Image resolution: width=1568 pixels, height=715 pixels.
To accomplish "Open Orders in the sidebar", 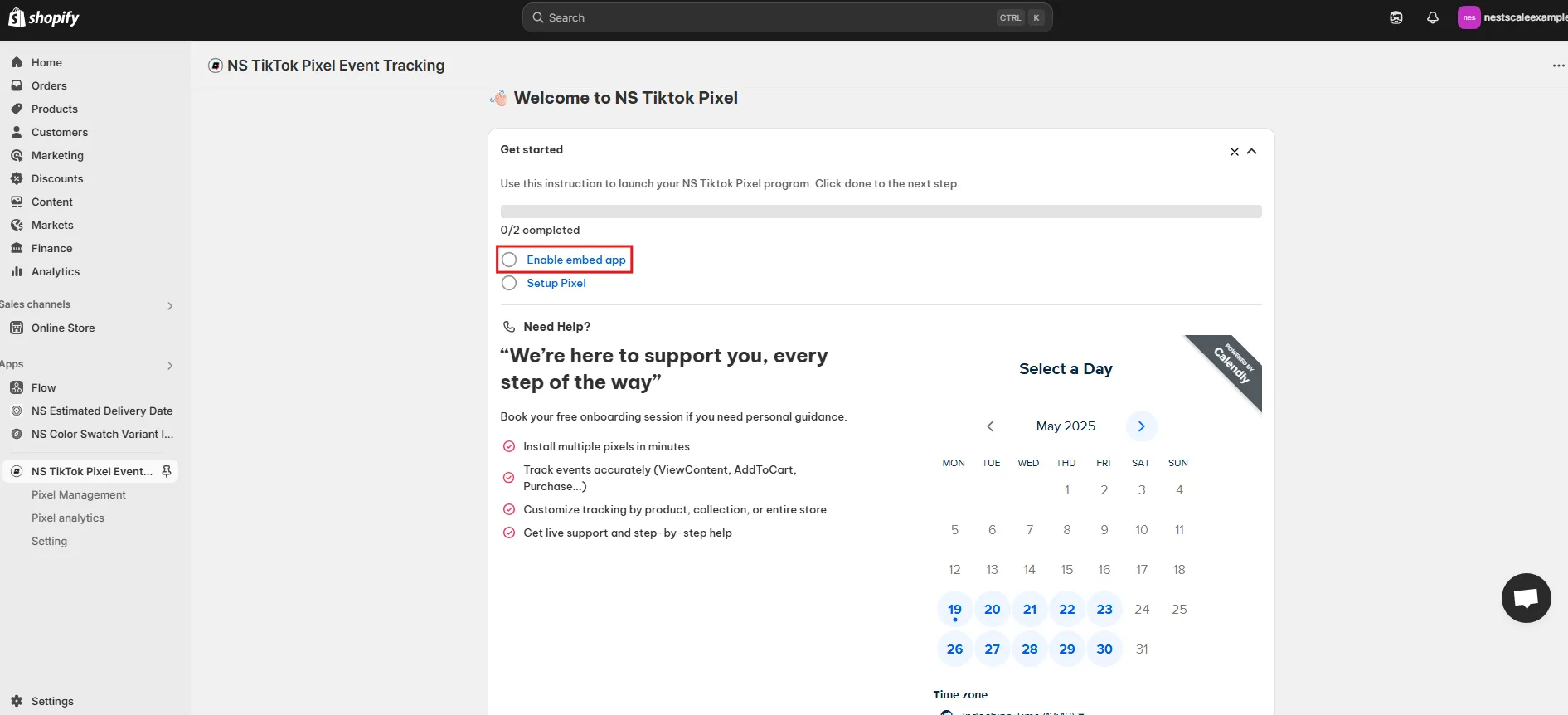I will click(x=49, y=85).
